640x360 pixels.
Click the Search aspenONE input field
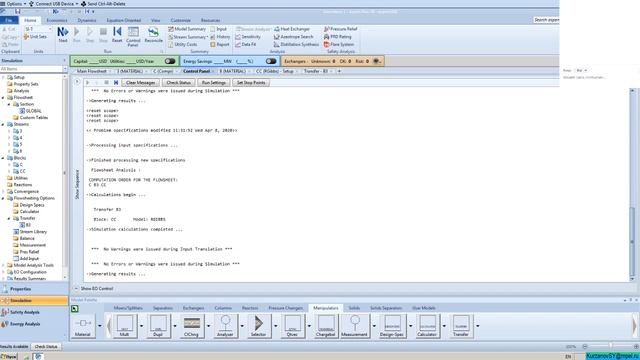click(546, 20)
